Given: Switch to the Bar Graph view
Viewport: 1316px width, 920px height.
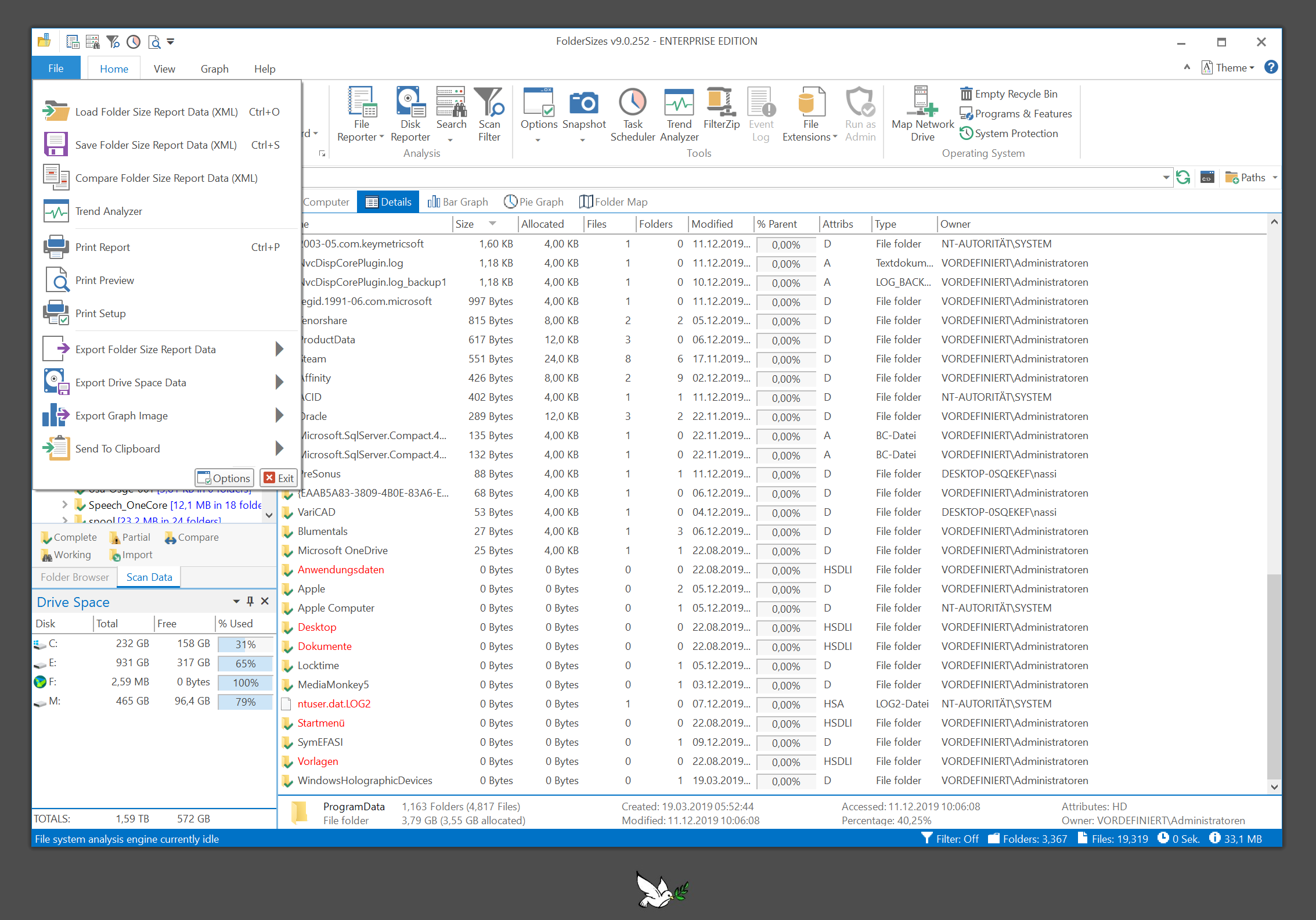Looking at the screenshot, I should click(457, 202).
